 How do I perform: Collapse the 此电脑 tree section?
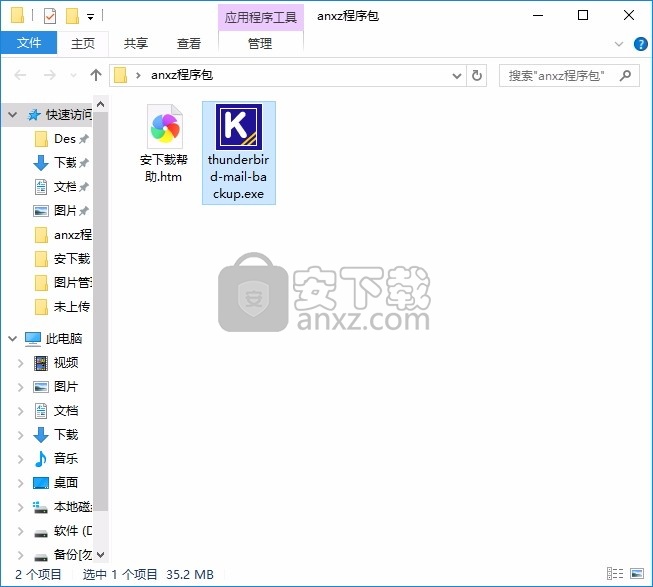12,339
